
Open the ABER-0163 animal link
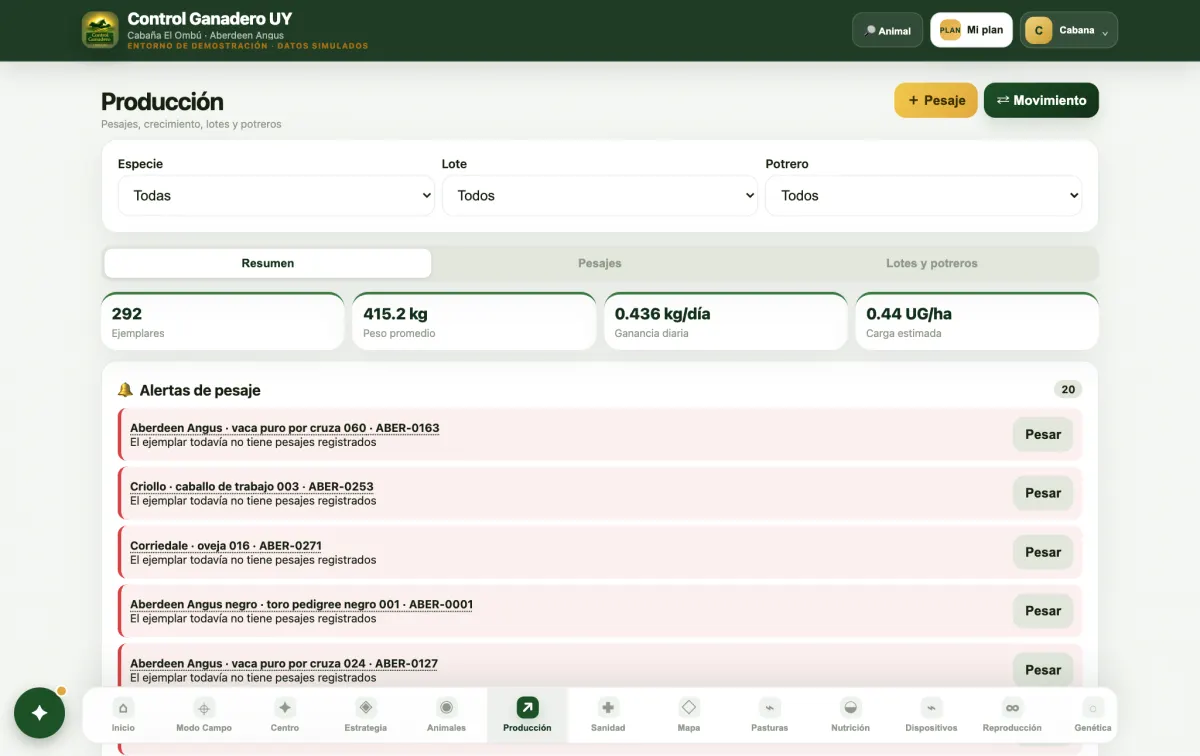click(x=285, y=428)
